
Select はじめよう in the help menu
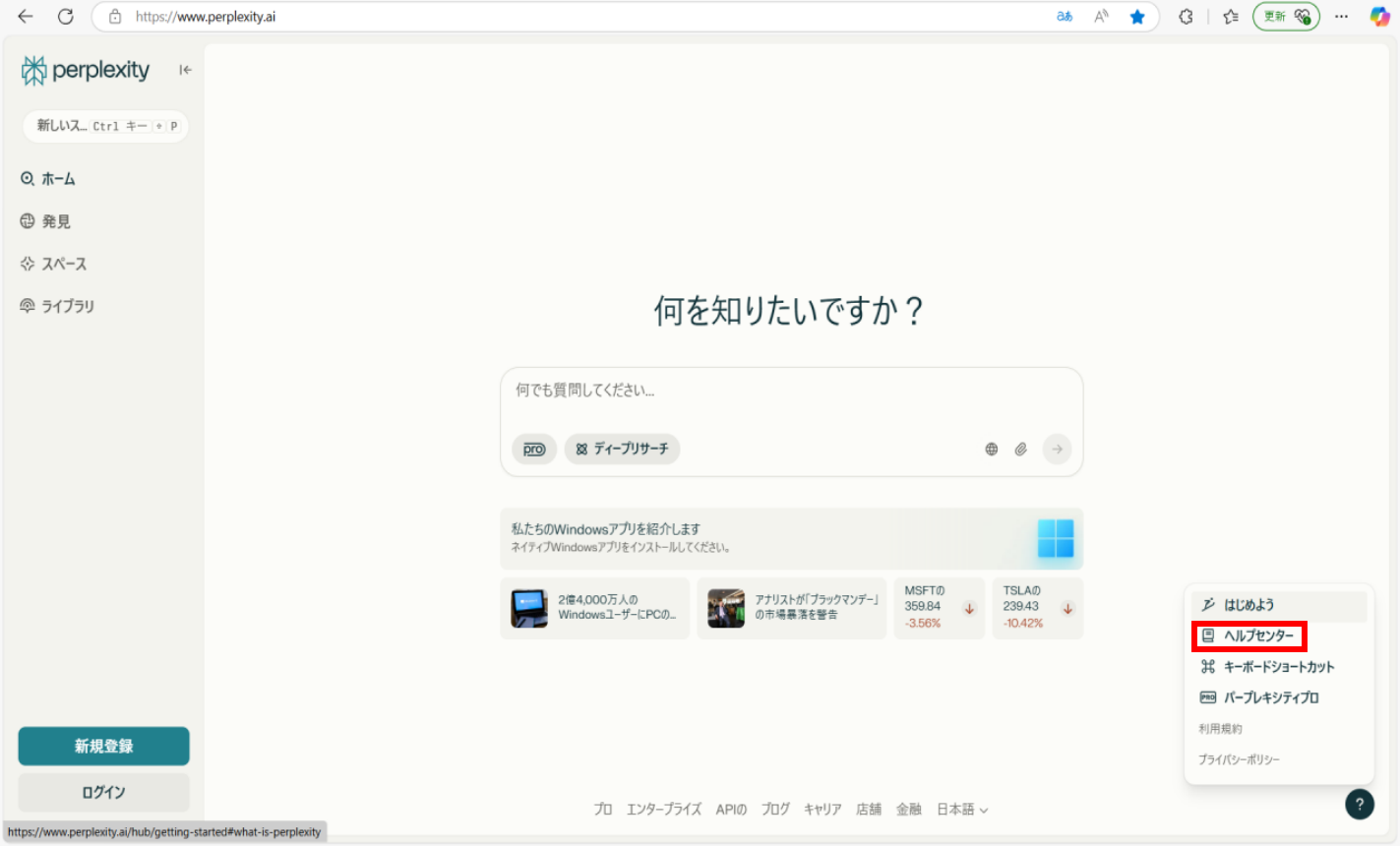click(1278, 606)
